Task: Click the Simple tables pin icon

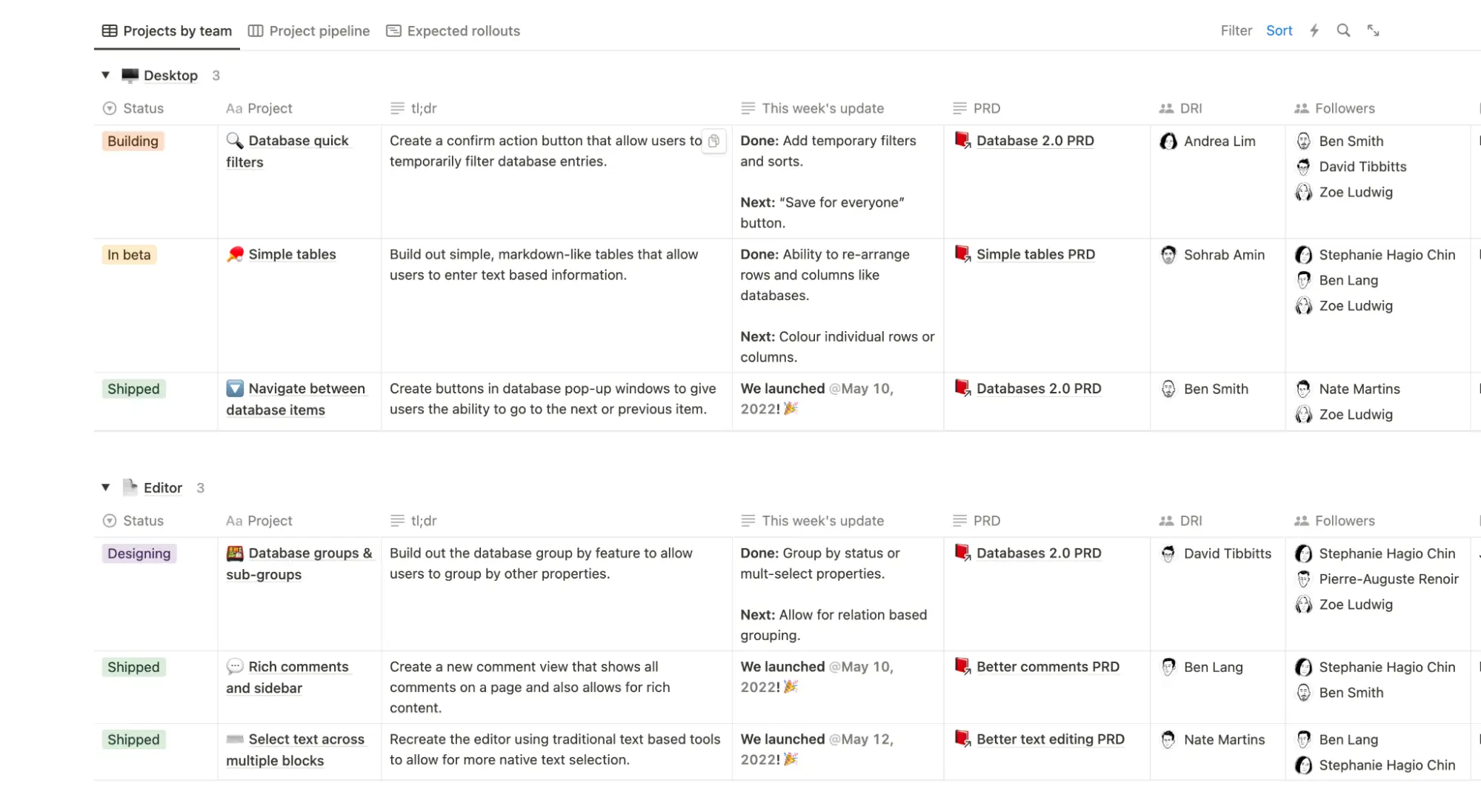Action: (235, 255)
